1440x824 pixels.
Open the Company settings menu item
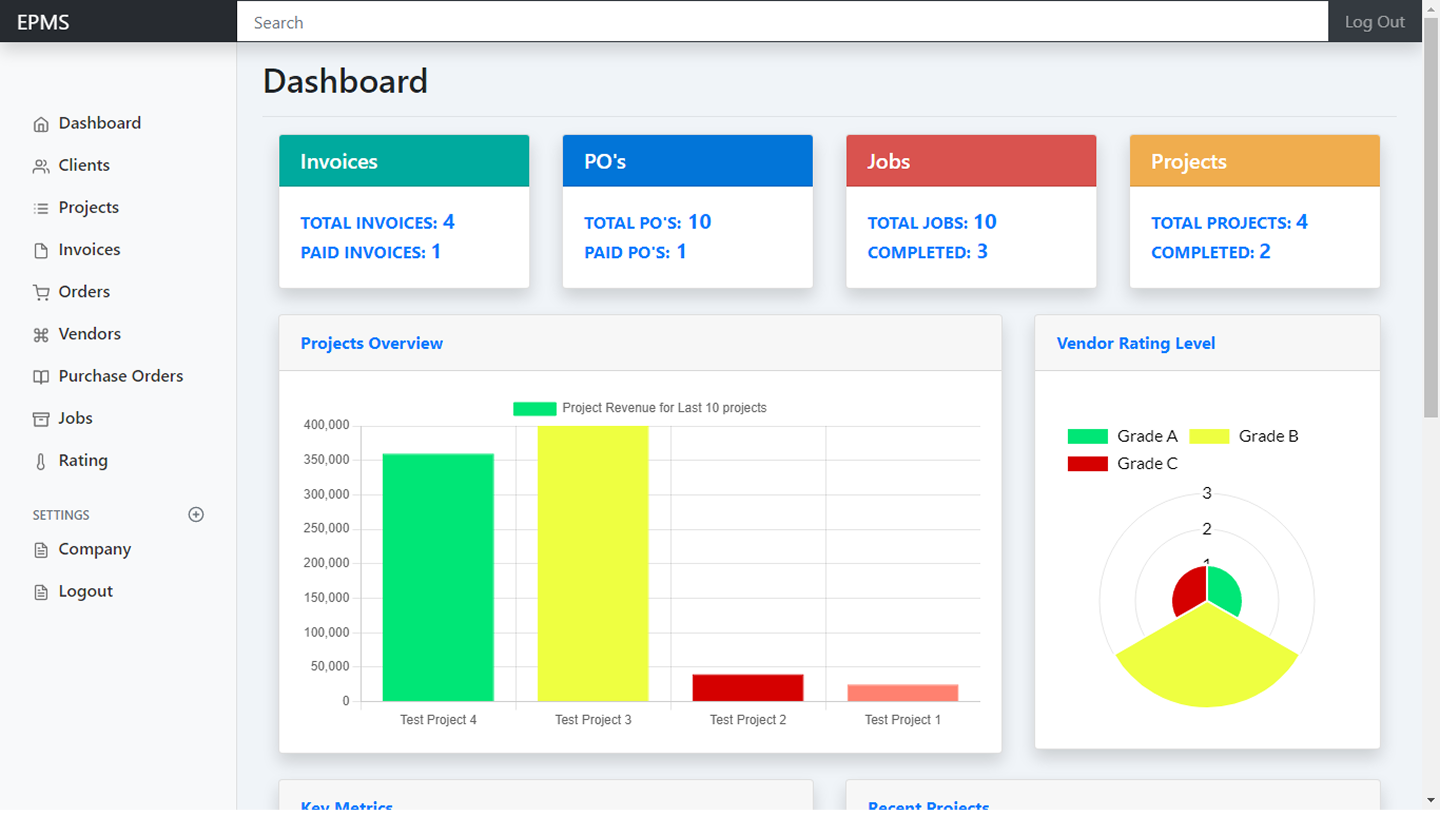(94, 549)
